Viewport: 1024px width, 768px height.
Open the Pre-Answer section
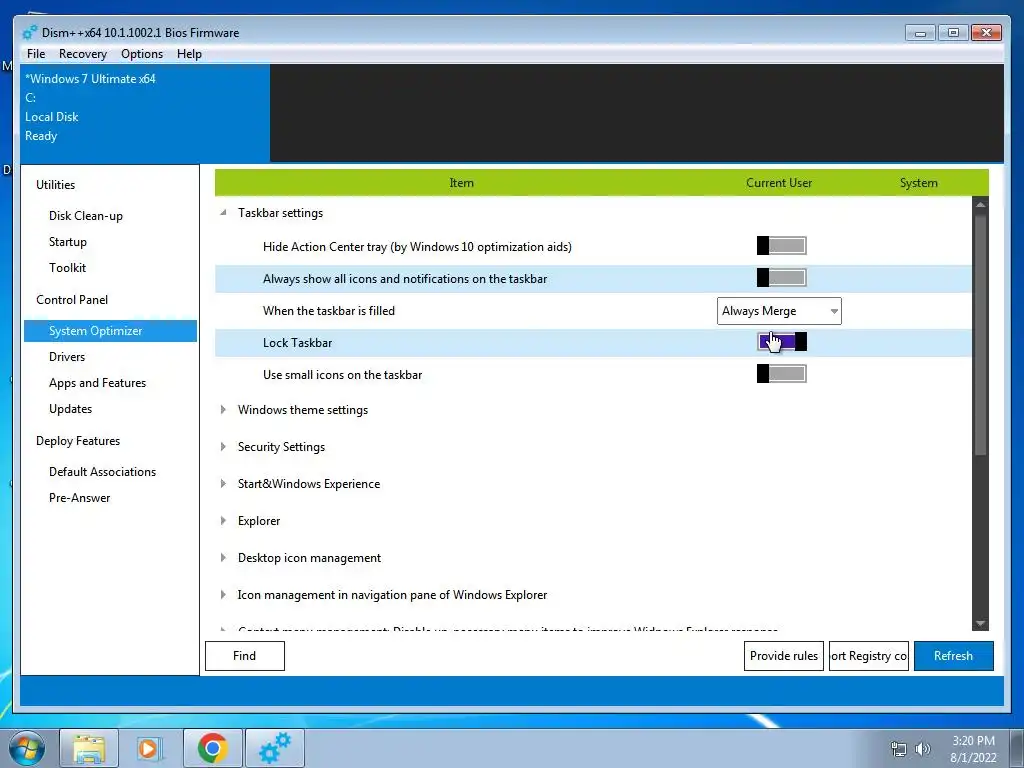pos(79,498)
